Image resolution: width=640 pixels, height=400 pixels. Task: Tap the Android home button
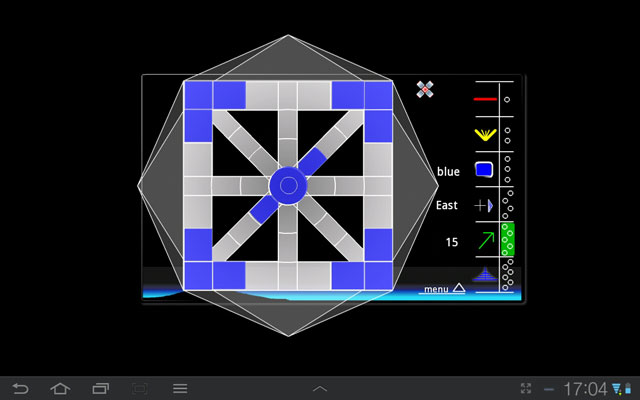pyautogui.click(x=60, y=389)
